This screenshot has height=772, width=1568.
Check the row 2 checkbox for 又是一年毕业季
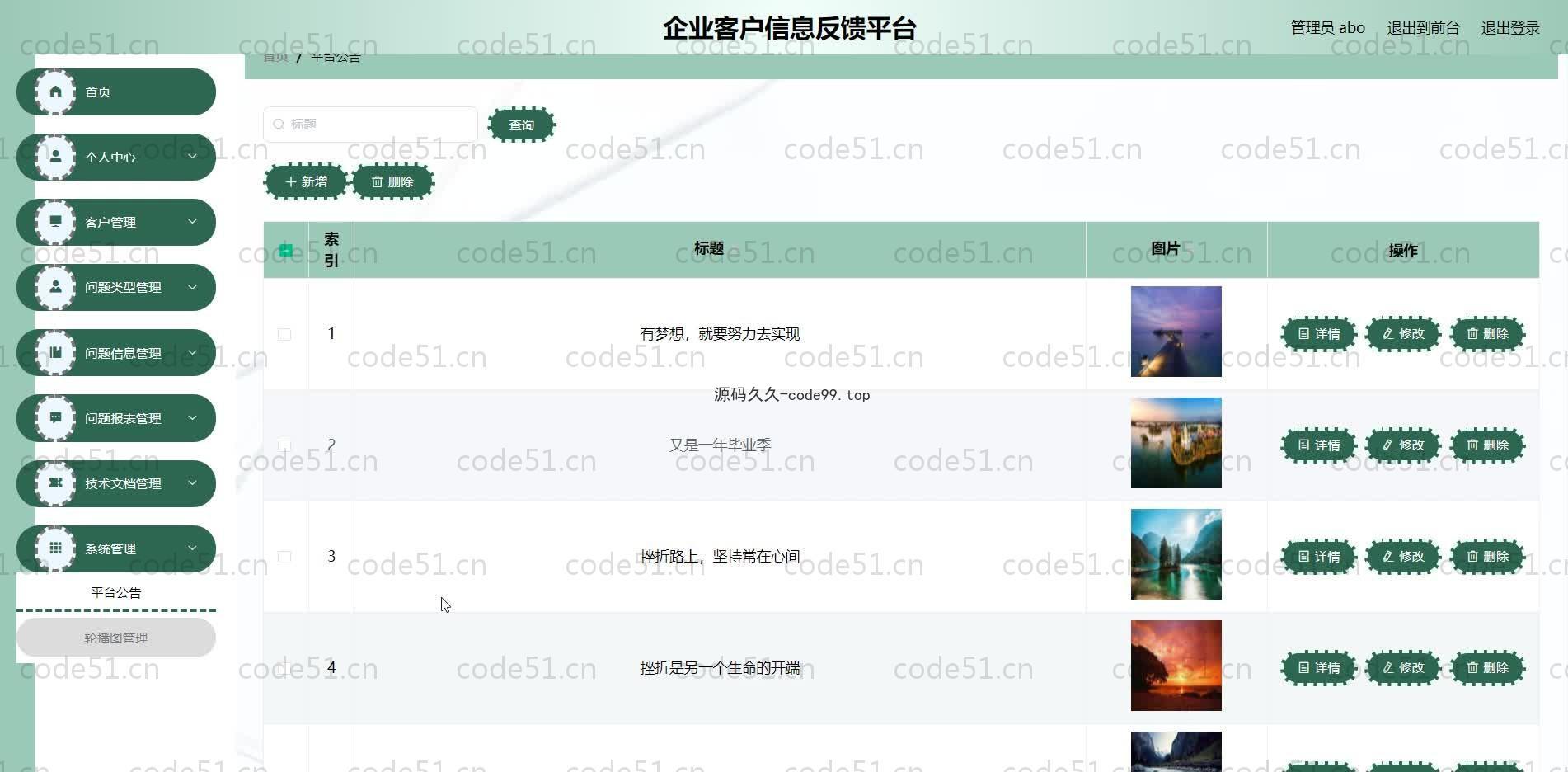point(284,445)
